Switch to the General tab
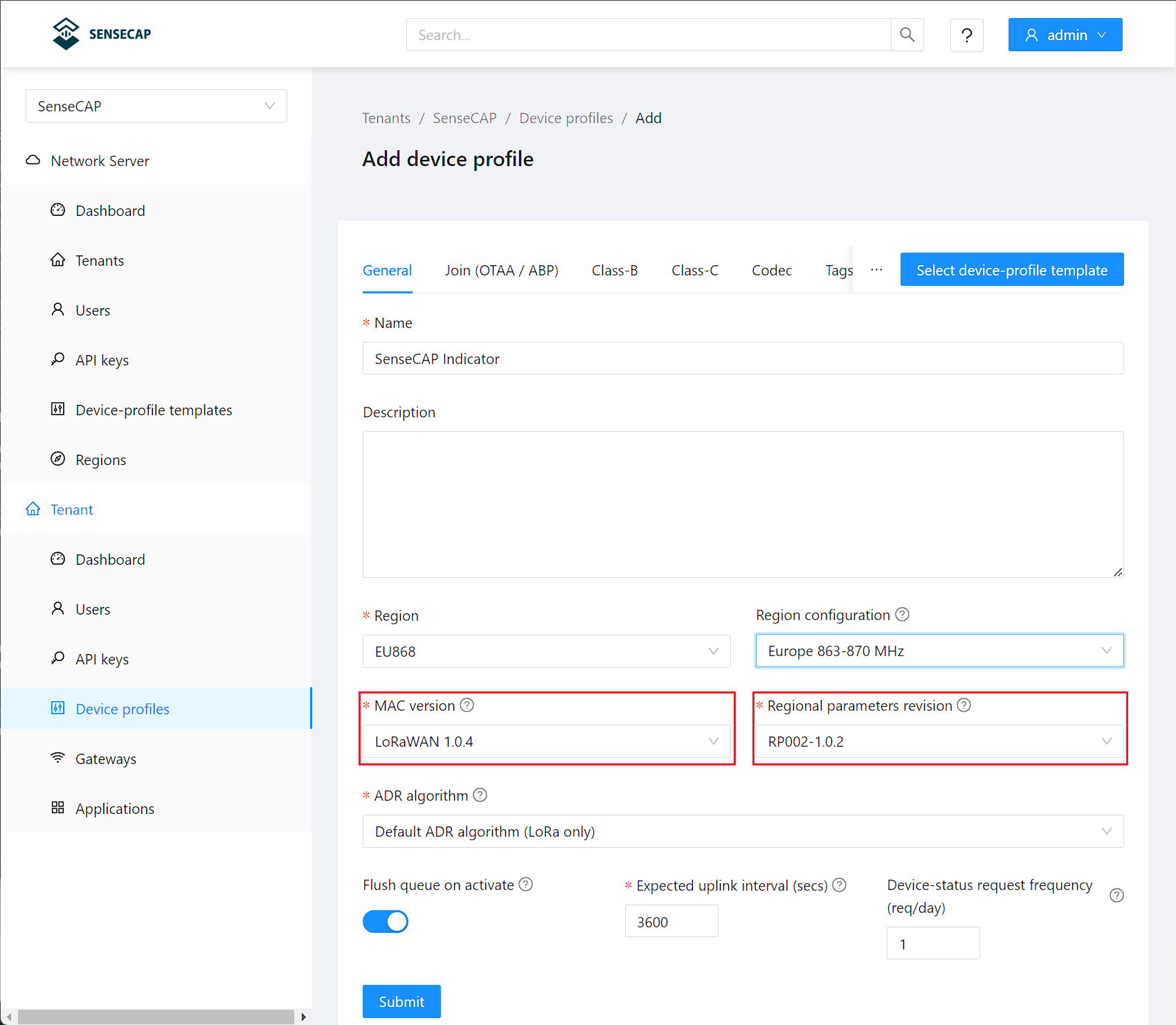The image size is (1176, 1025). [388, 271]
